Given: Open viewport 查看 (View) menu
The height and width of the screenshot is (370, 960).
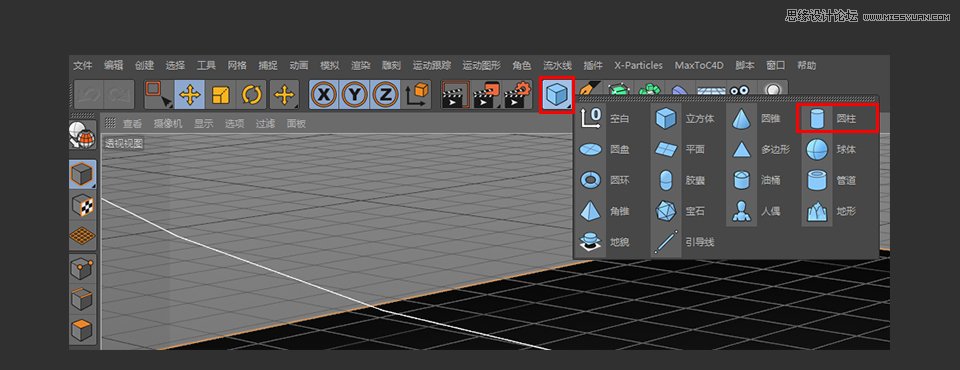Looking at the screenshot, I should [132, 123].
